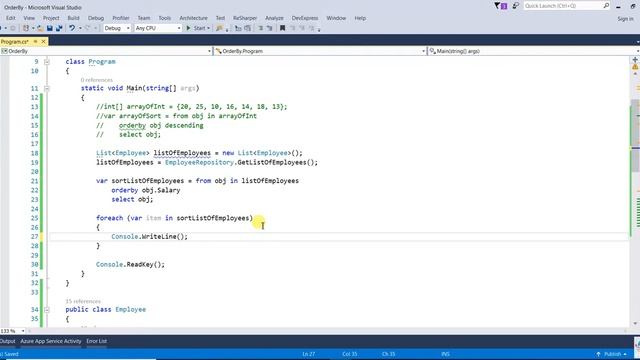640x360 pixels.
Task: Click the Publish button in status bar
Action: pyautogui.click(x=611, y=354)
